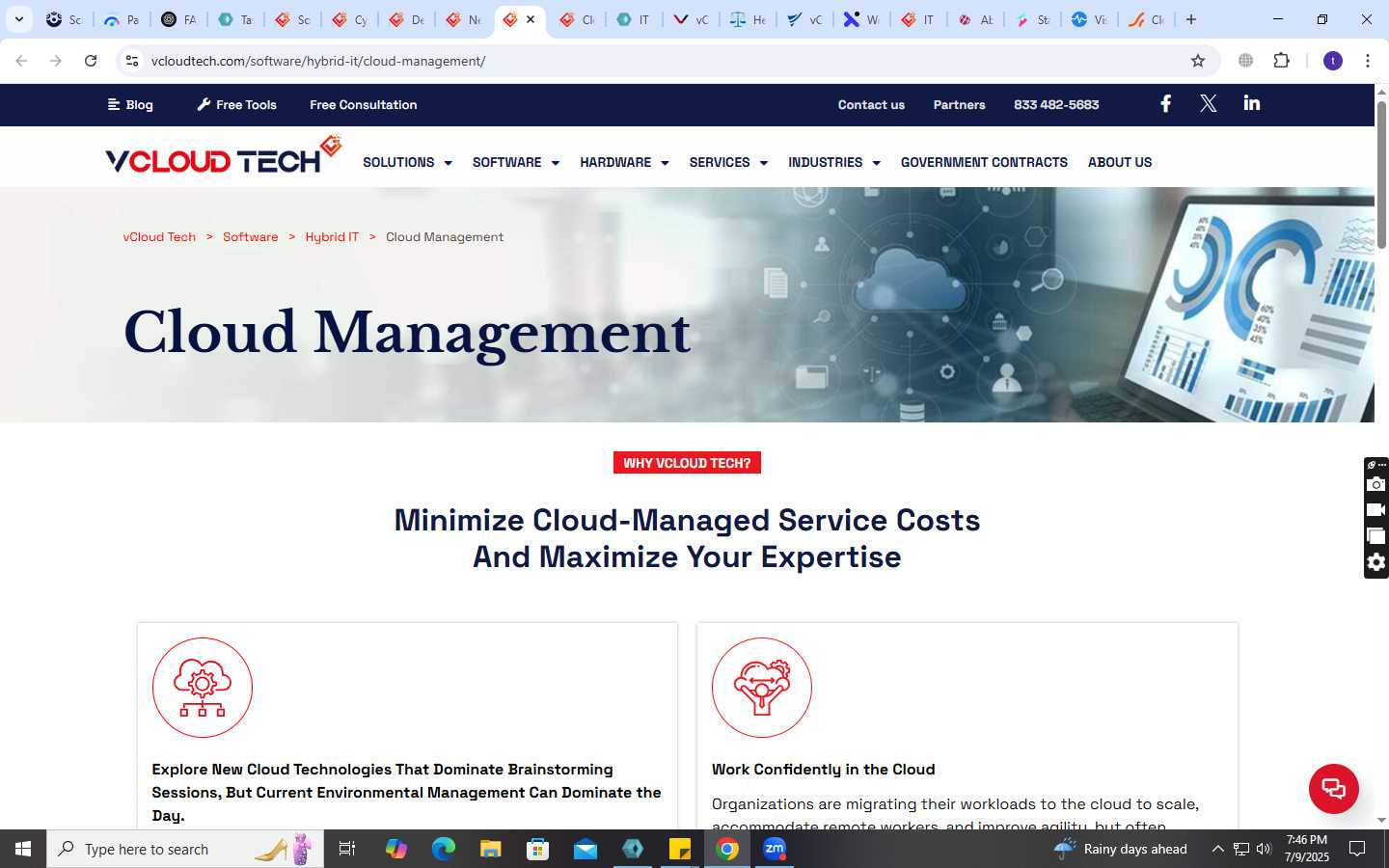
Task: Click the vCloud Tech logo
Action: [224, 155]
